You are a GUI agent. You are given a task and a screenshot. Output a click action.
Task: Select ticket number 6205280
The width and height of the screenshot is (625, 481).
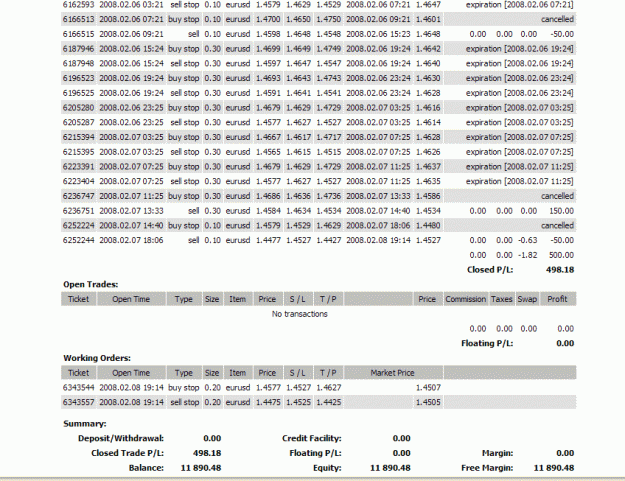tap(79, 108)
